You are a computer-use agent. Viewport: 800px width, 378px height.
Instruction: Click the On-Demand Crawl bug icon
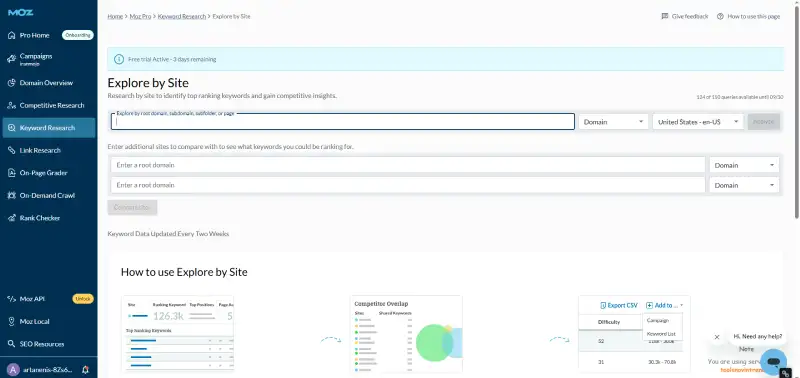click(x=12, y=195)
